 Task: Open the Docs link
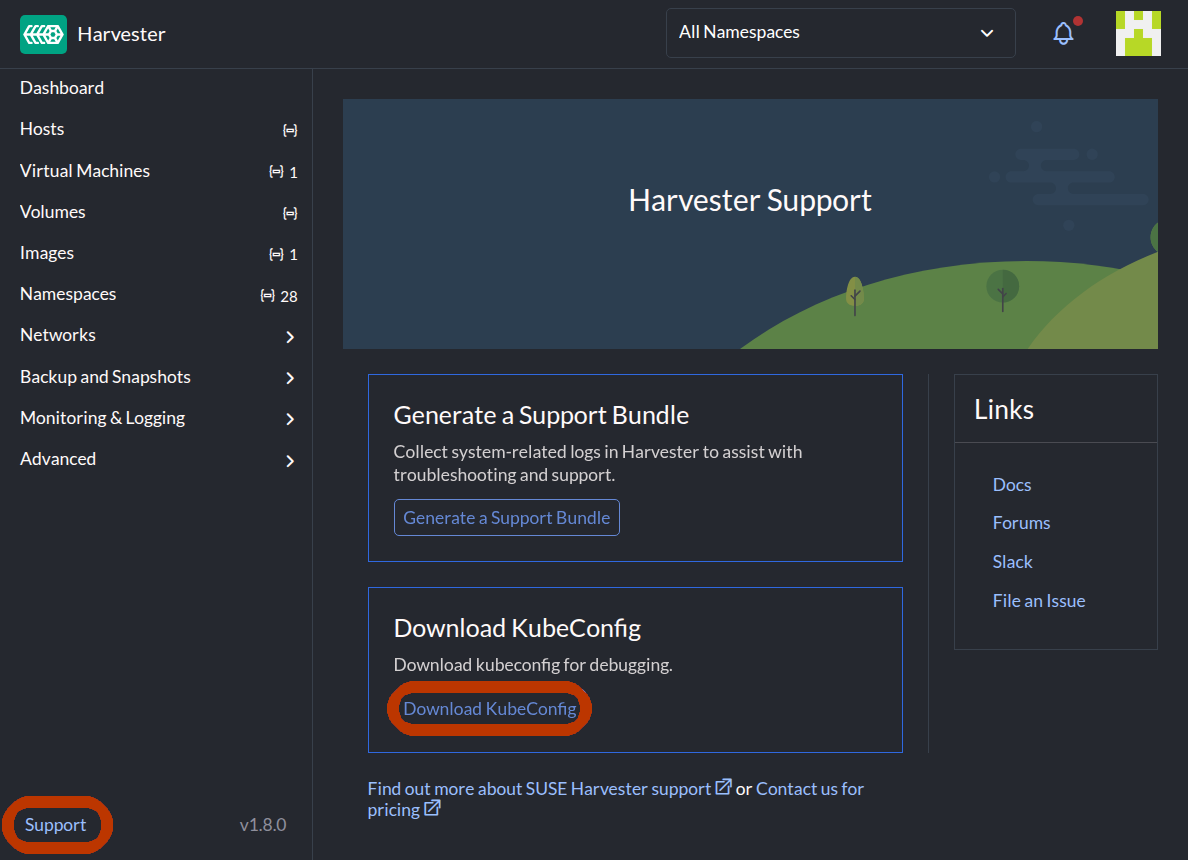tap(1011, 484)
